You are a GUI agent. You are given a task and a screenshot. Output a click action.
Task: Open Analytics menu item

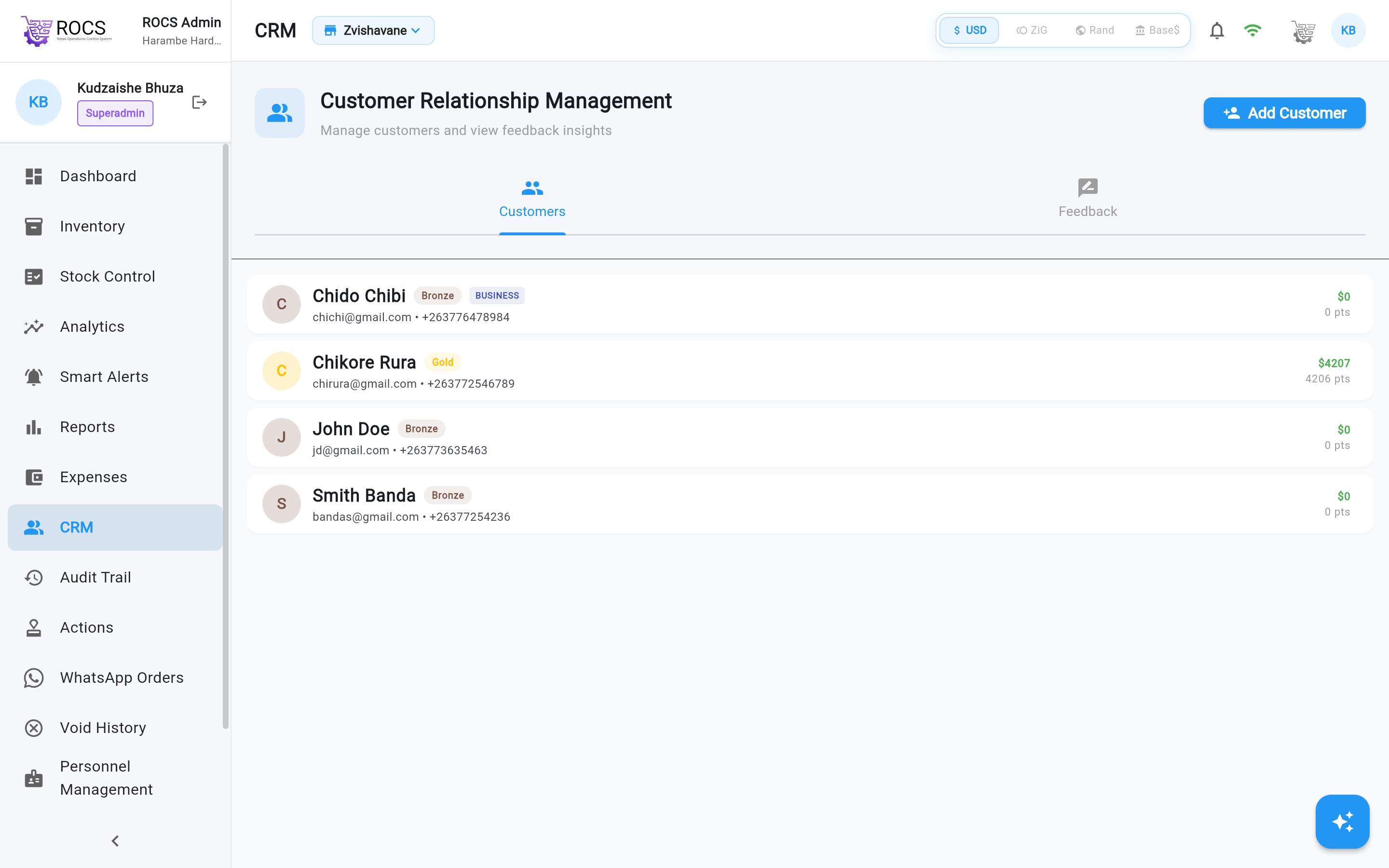pos(115,326)
